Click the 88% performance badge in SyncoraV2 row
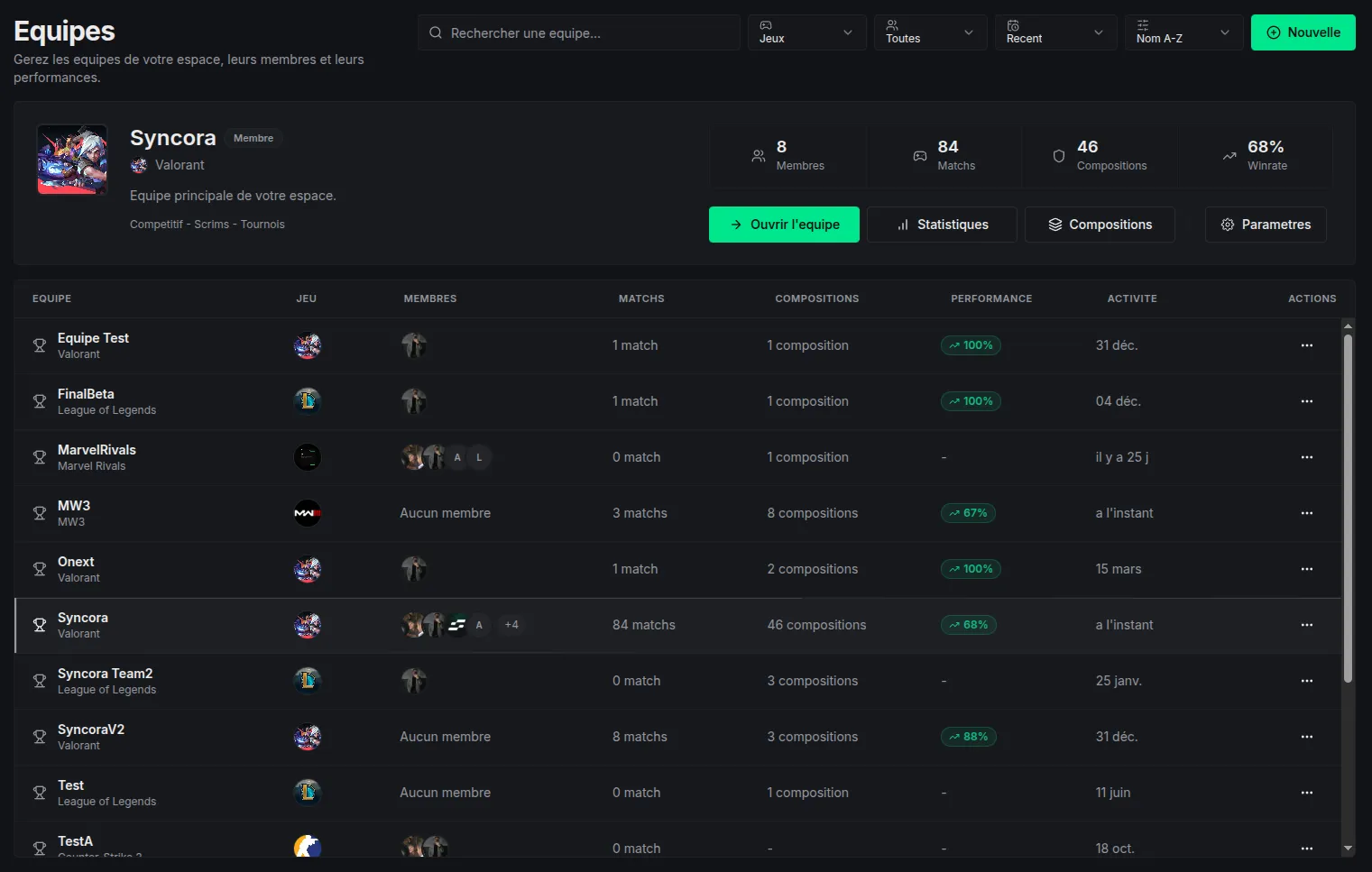Image resolution: width=1372 pixels, height=872 pixels. click(x=968, y=737)
